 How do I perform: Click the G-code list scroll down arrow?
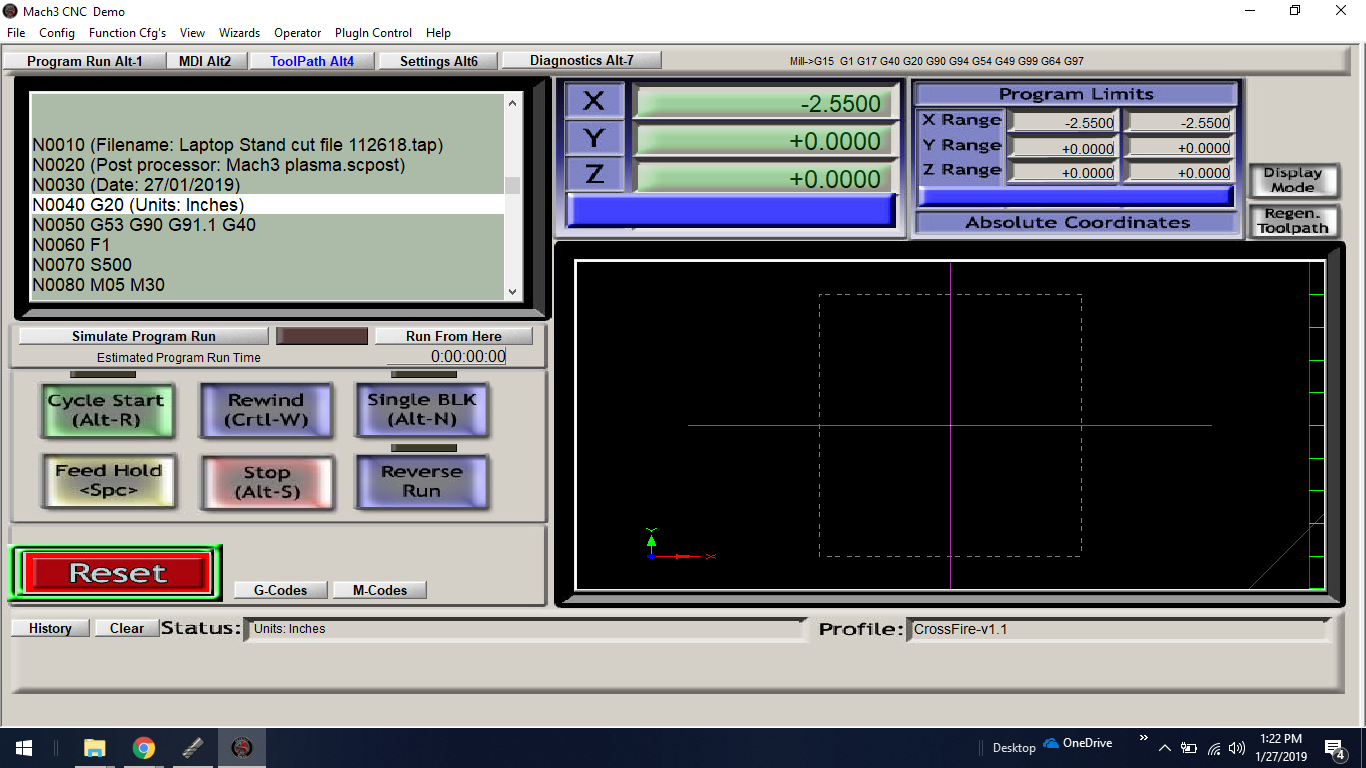tap(513, 291)
